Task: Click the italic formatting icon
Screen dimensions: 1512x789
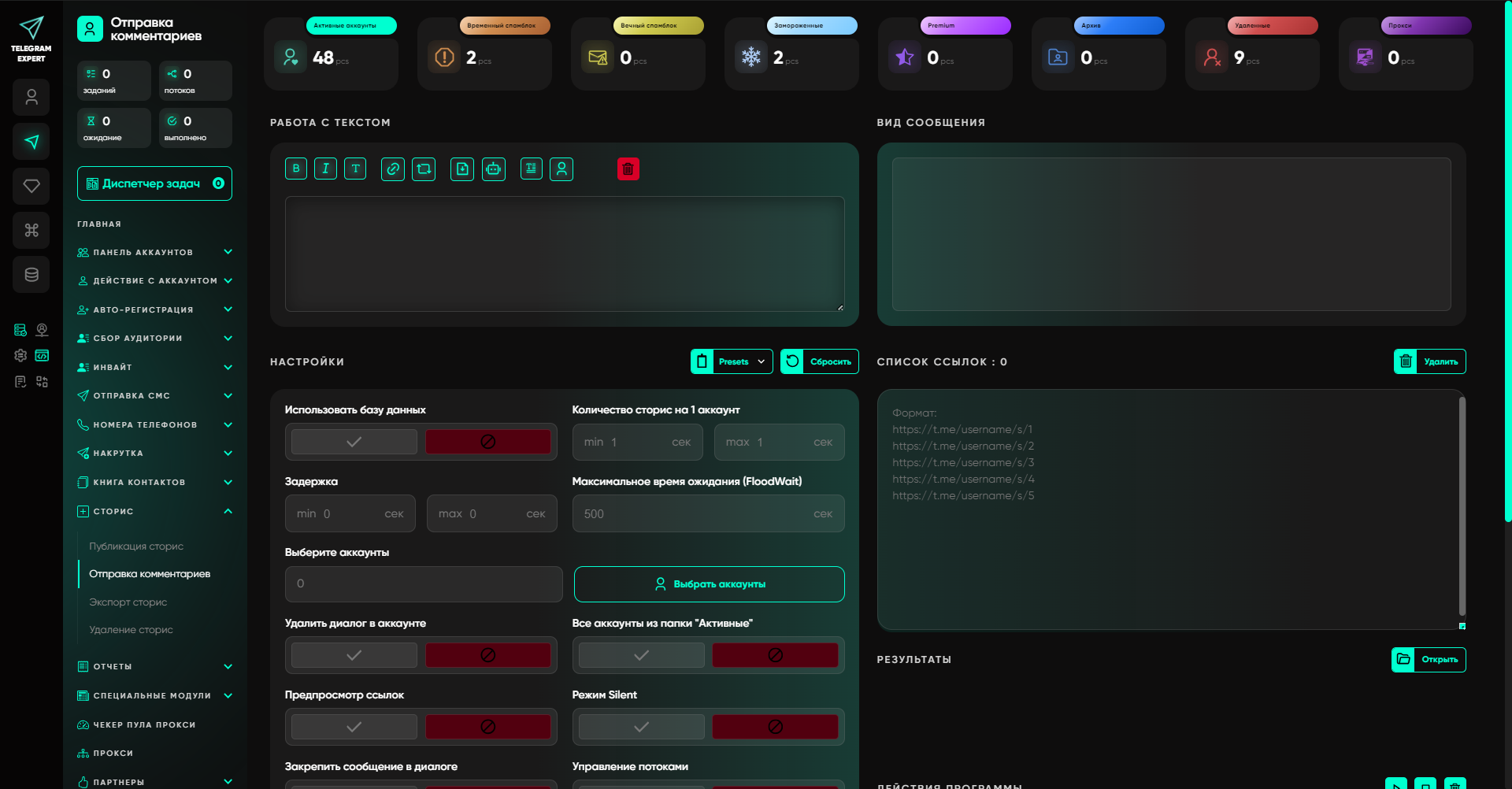Action: click(325, 169)
